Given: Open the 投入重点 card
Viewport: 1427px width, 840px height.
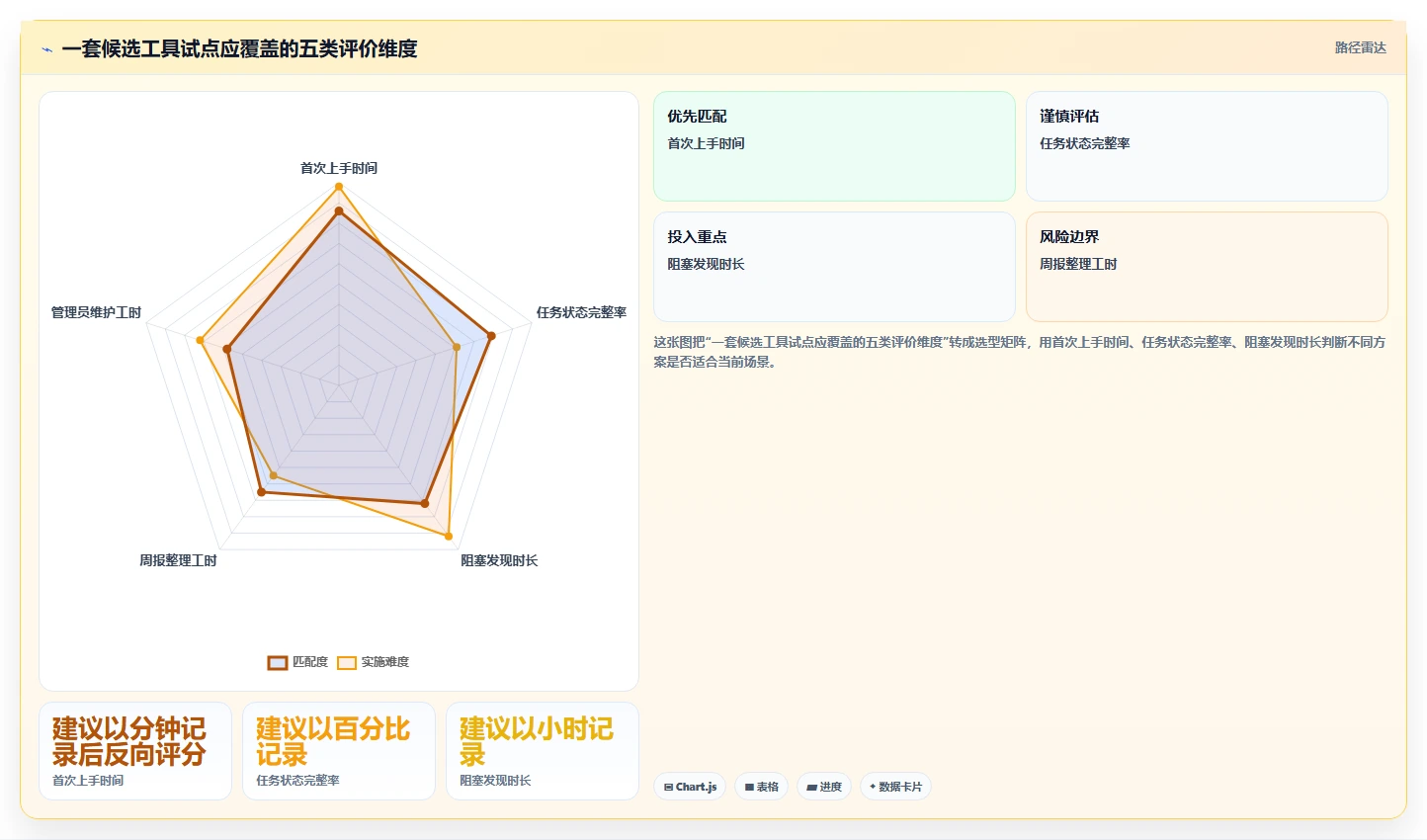Looking at the screenshot, I should [x=834, y=267].
